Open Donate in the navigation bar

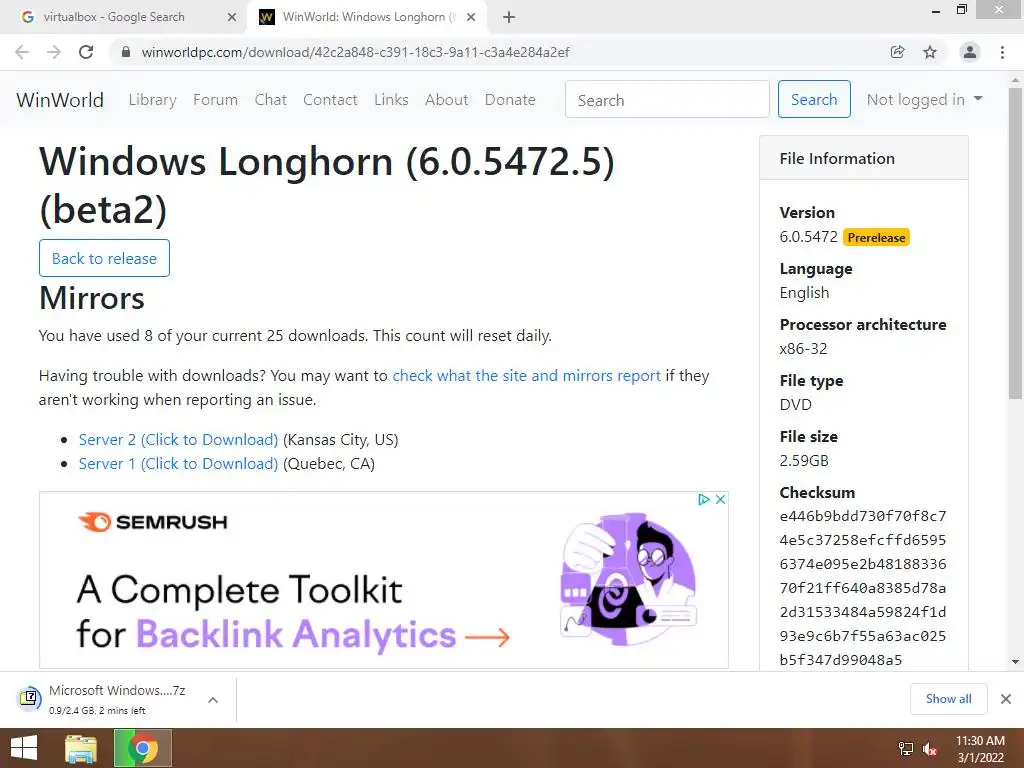(510, 100)
